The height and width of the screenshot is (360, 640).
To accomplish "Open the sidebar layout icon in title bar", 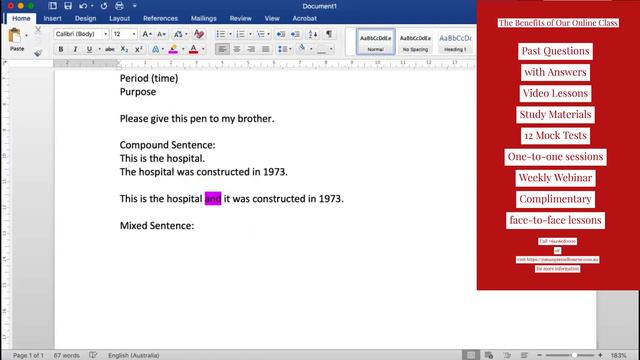I will [x=53, y=6].
